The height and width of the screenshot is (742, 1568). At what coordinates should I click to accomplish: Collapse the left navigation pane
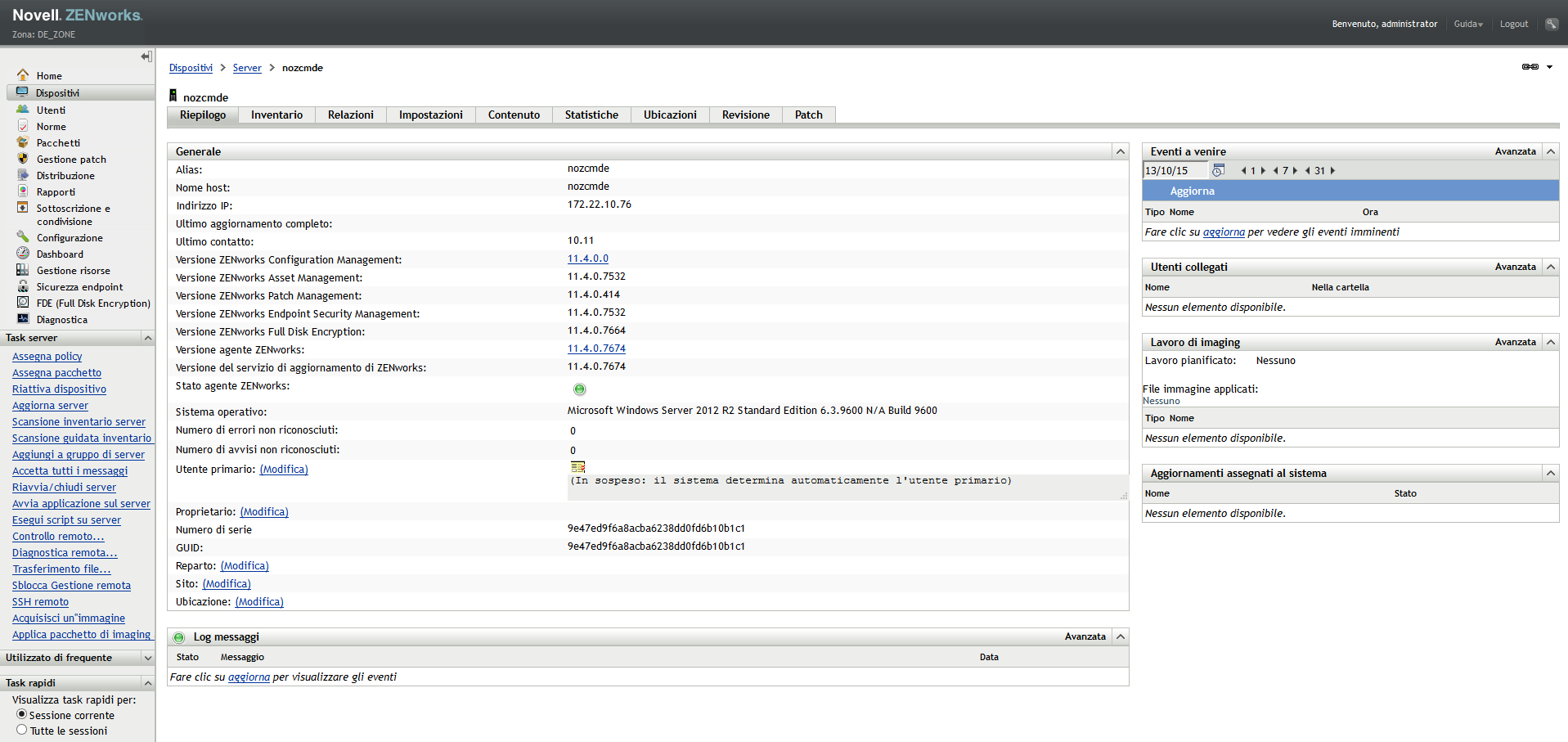coord(146,56)
